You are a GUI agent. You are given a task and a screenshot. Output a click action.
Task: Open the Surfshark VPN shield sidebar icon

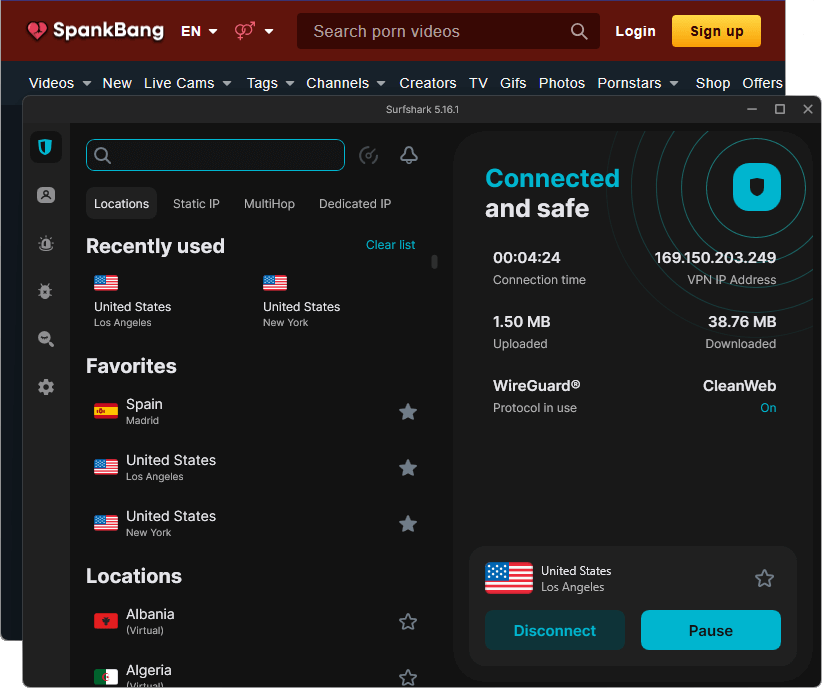tap(46, 147)
